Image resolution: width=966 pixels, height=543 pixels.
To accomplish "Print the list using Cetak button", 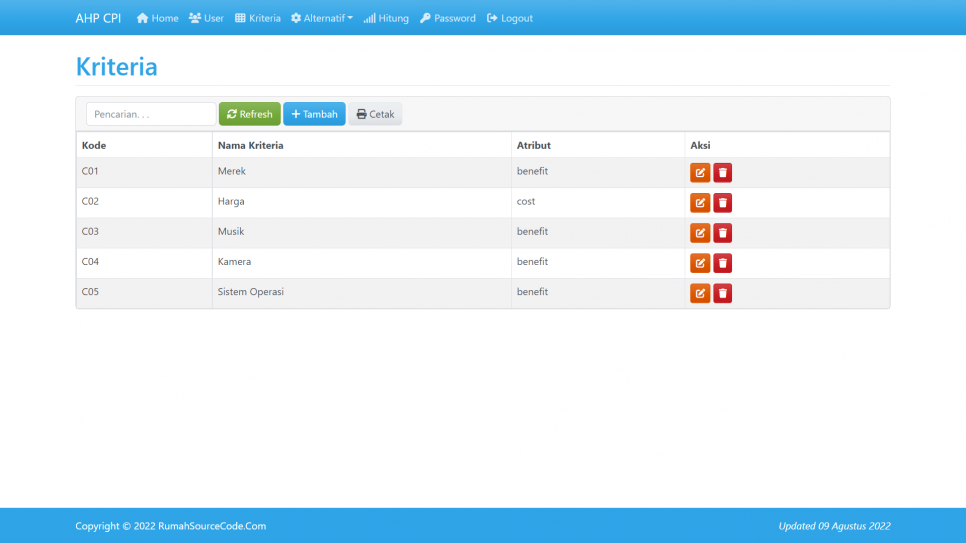I will pos(375,114).
